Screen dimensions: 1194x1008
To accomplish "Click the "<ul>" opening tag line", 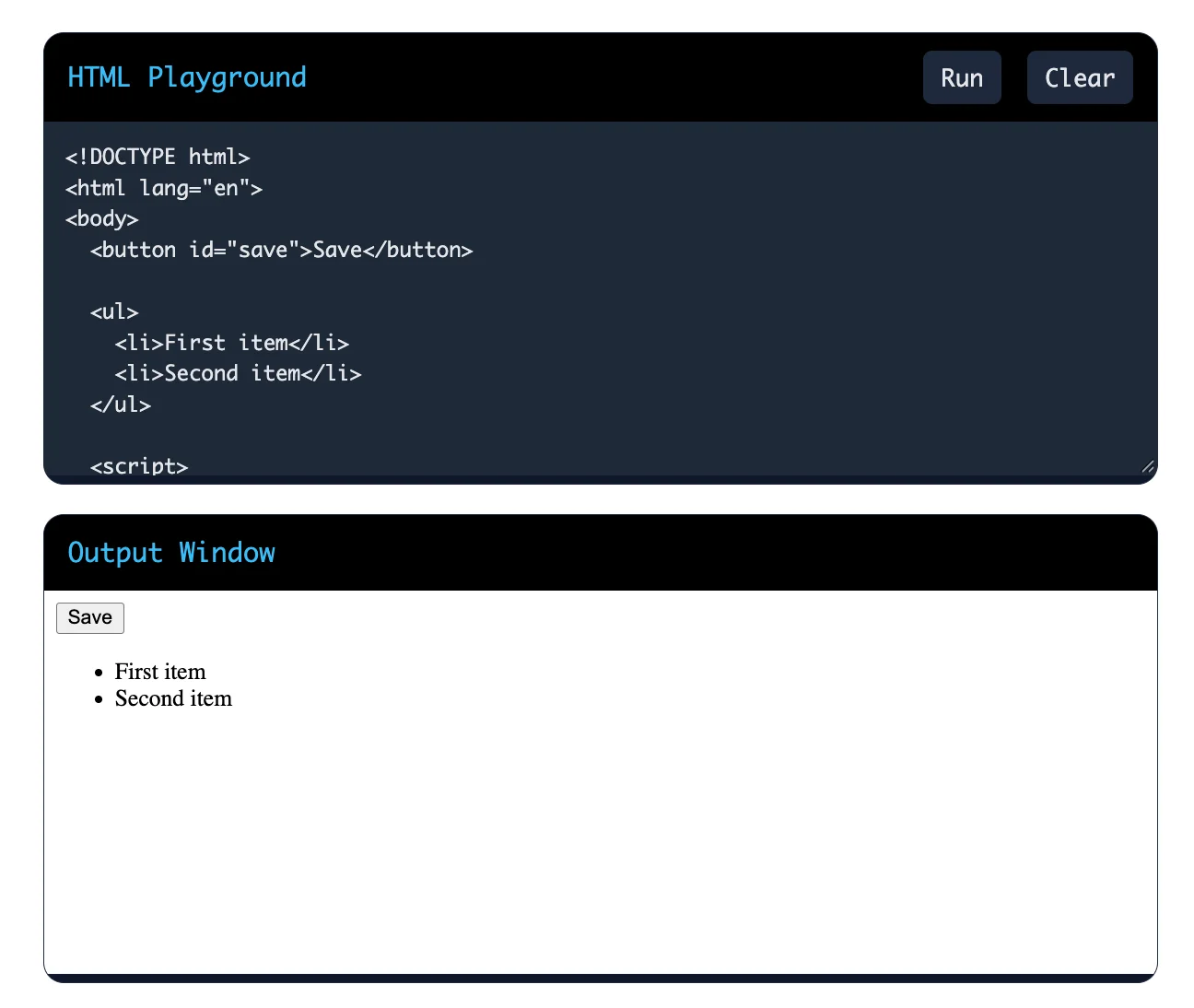I will tap(114, 311).
